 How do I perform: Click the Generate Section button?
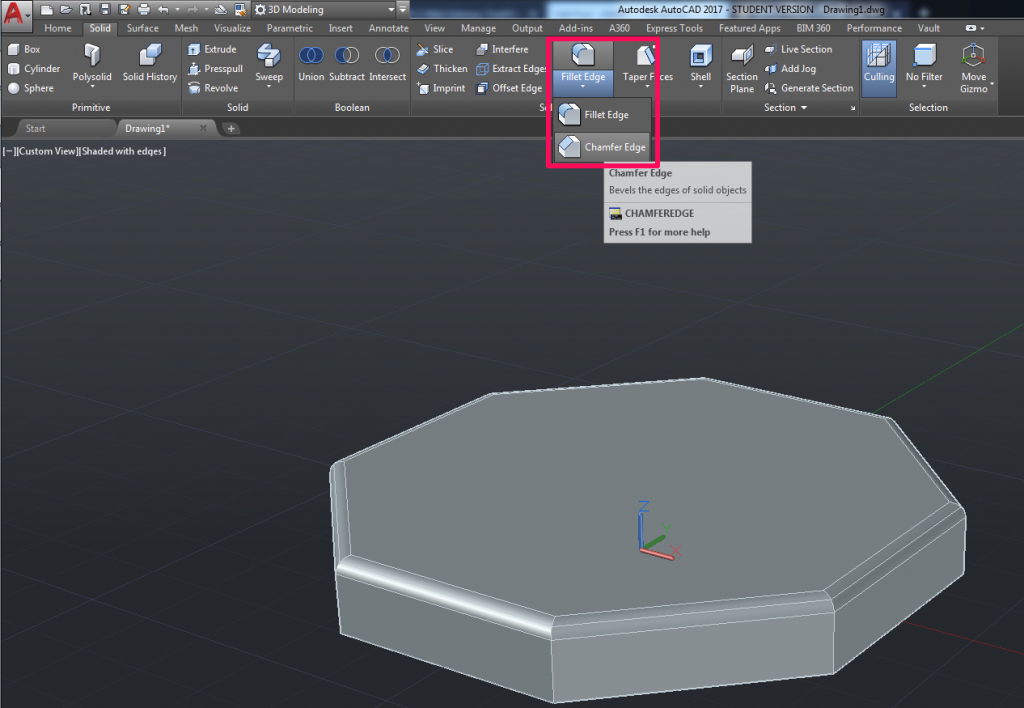(x=811, y=88)
